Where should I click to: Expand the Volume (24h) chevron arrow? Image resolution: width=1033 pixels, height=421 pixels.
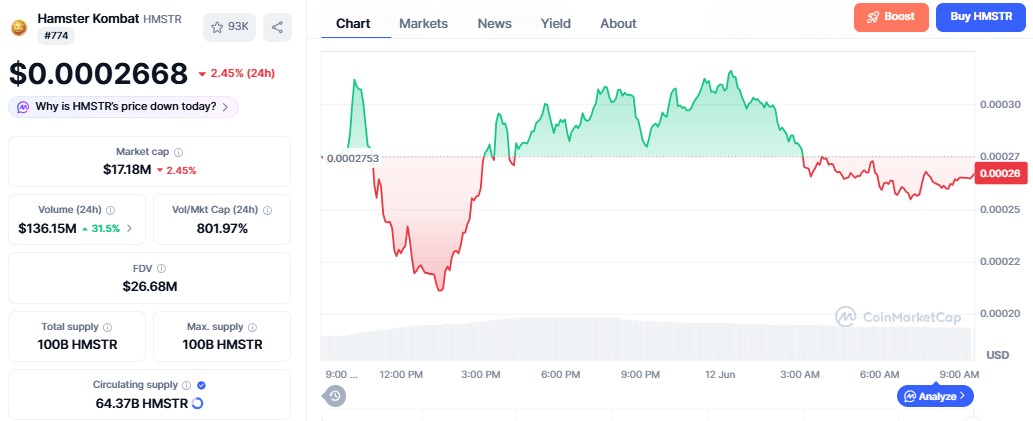[x=129, y=229]
